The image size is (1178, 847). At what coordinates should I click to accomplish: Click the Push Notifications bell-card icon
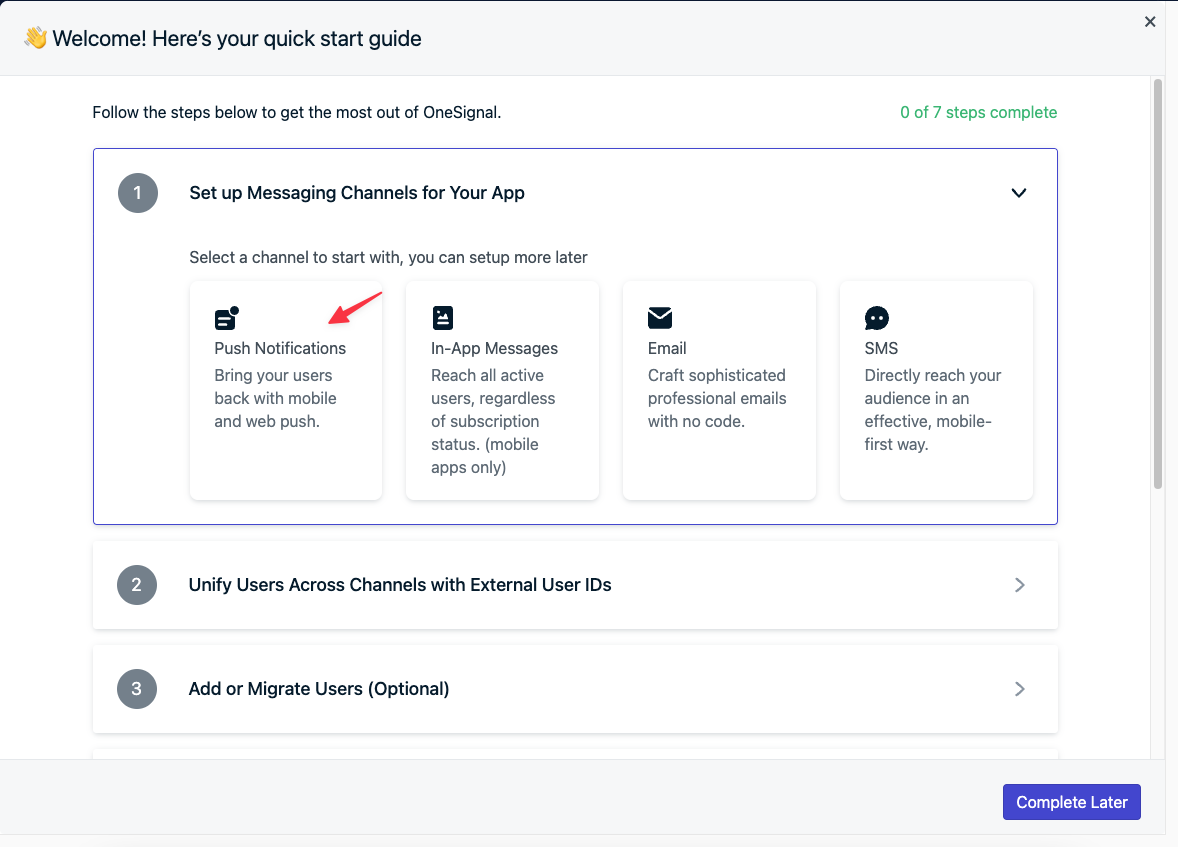(226, 318)
